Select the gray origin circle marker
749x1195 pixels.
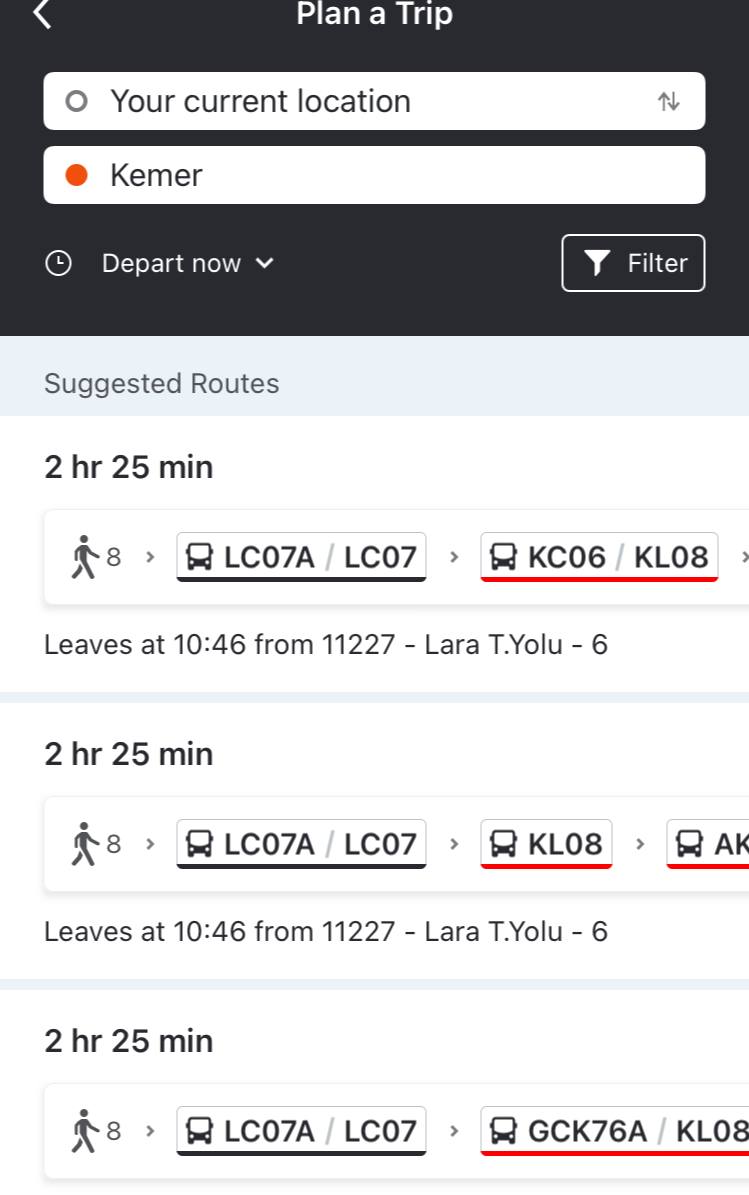point(77,101)
